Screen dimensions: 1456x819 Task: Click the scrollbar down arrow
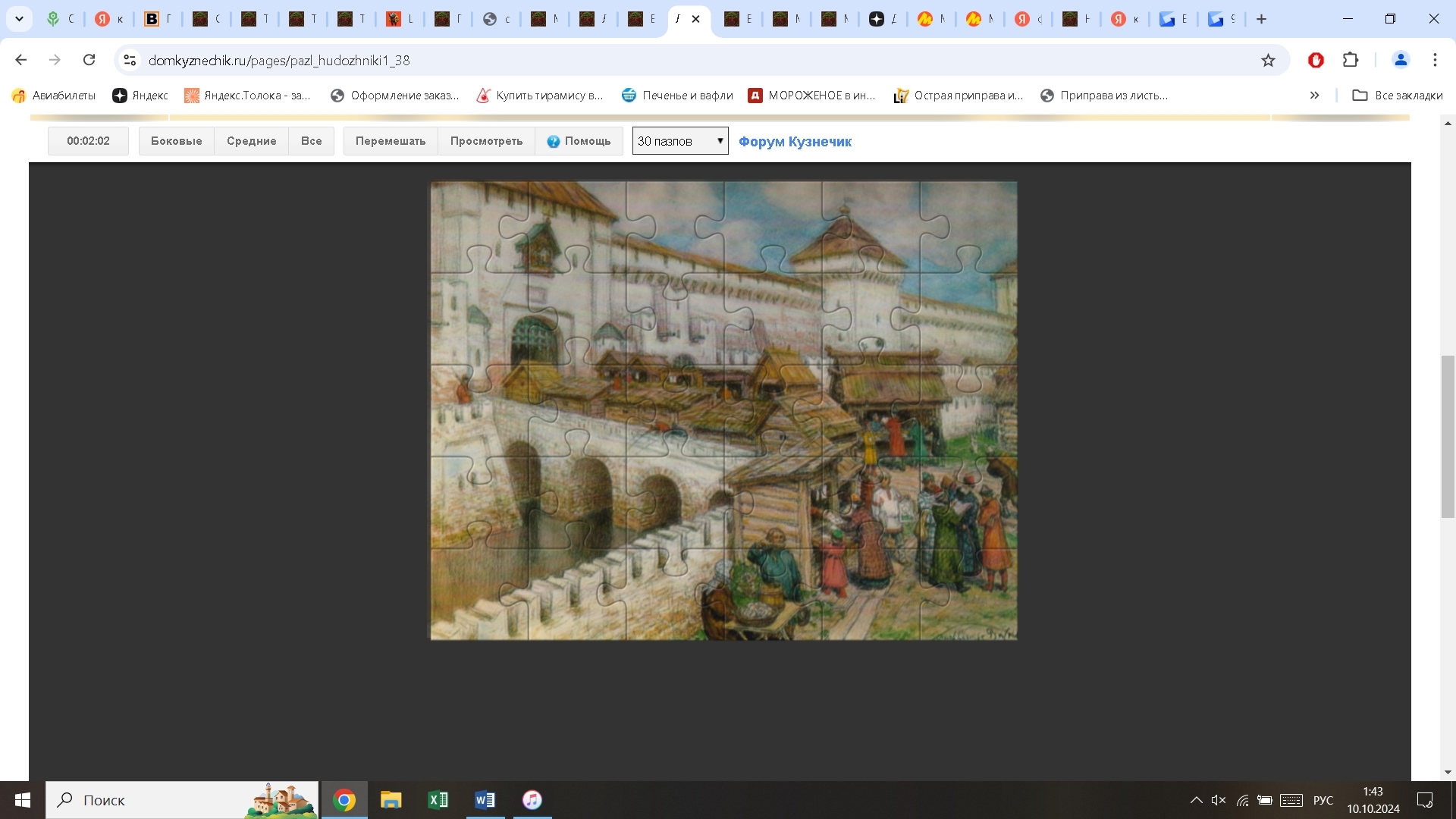(1448, 772)
